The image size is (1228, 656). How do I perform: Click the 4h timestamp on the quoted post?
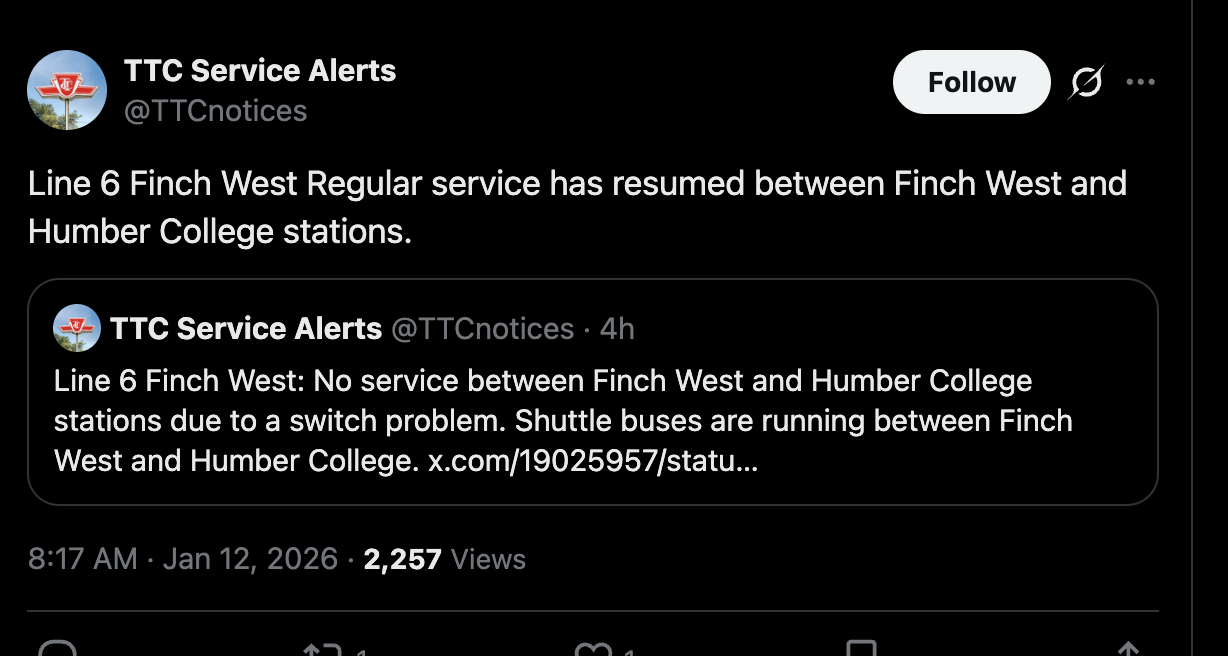[x=617, y=328]
